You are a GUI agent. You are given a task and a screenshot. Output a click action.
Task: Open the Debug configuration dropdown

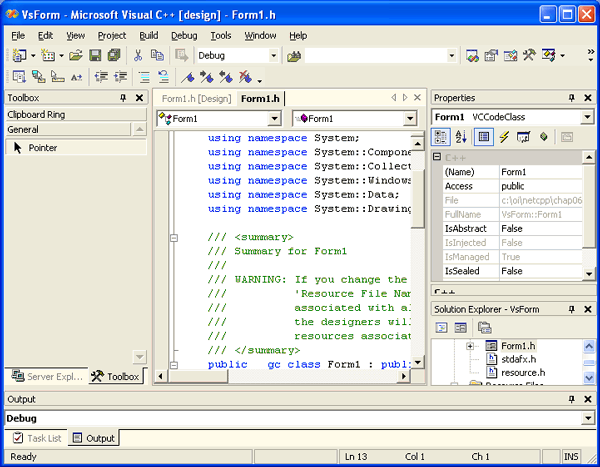(273, 56)
